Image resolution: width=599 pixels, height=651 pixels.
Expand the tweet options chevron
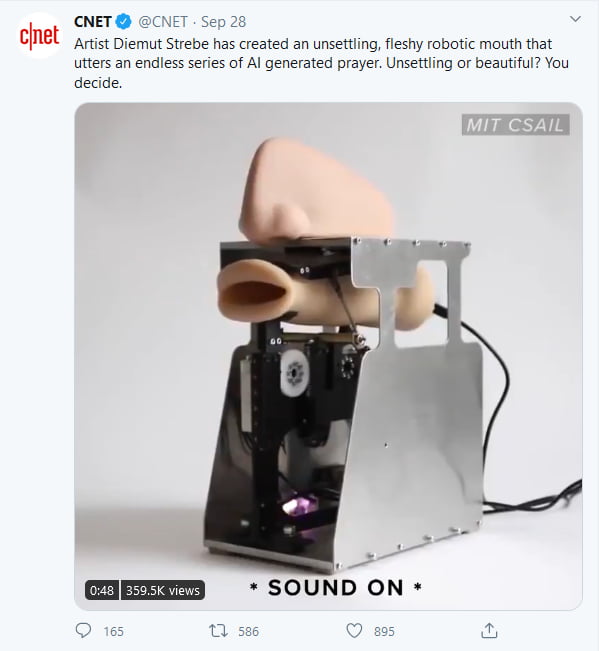(575, 19)
